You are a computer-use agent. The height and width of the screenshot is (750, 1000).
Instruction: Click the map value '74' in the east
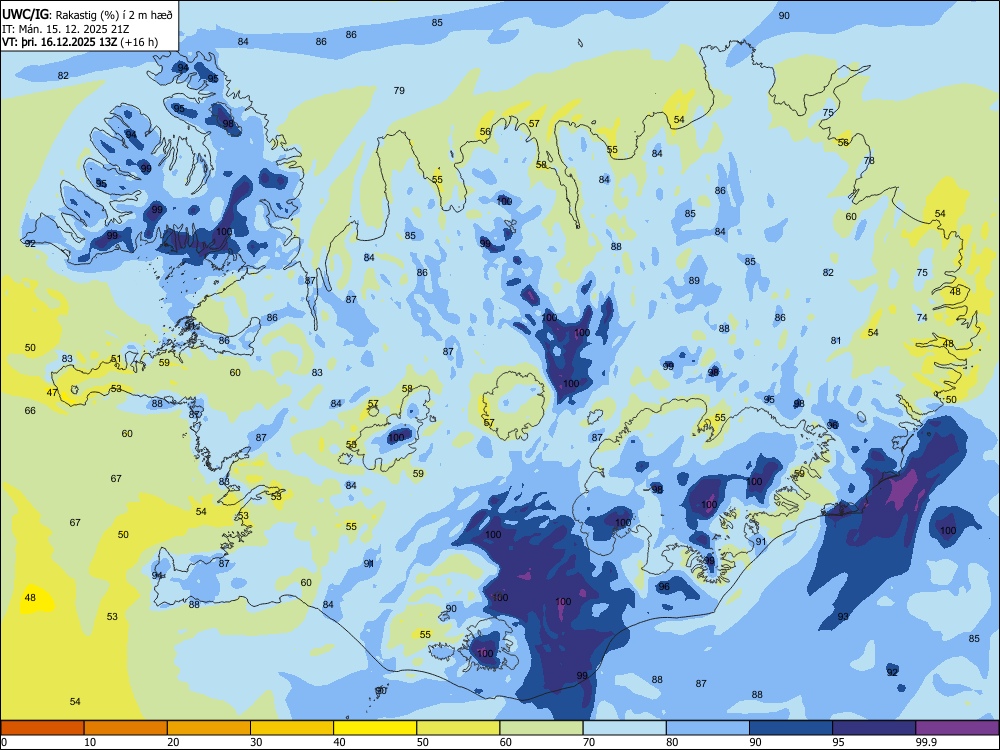tap(922, 318)
